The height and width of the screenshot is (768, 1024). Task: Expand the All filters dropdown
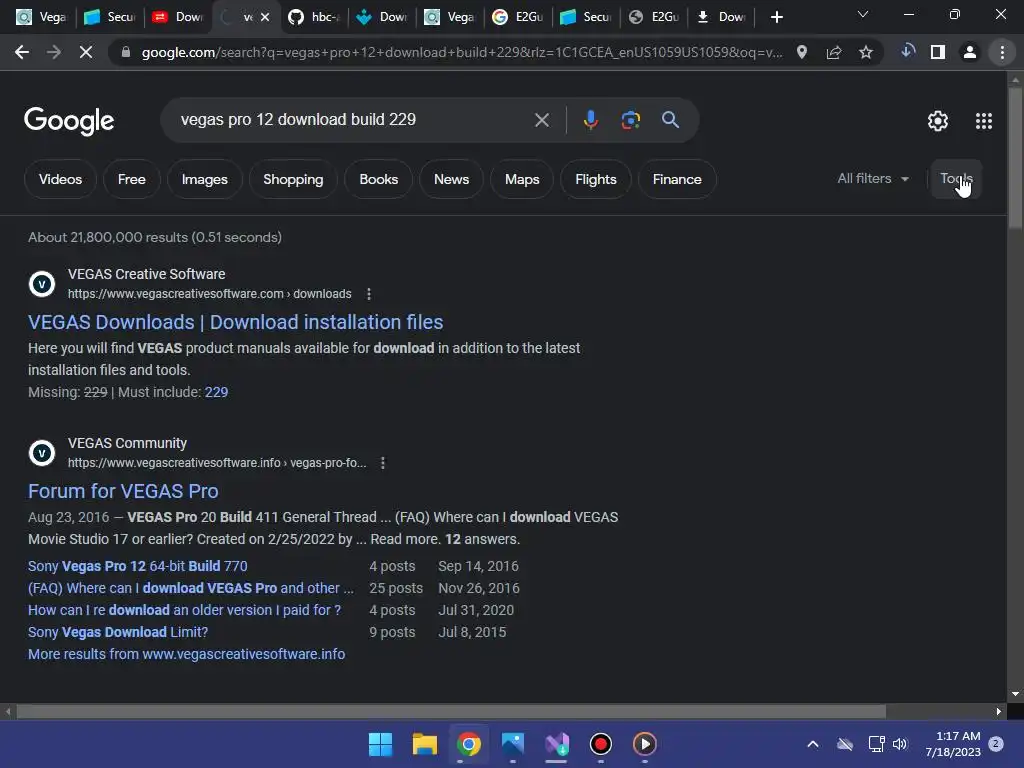(872, 178)
